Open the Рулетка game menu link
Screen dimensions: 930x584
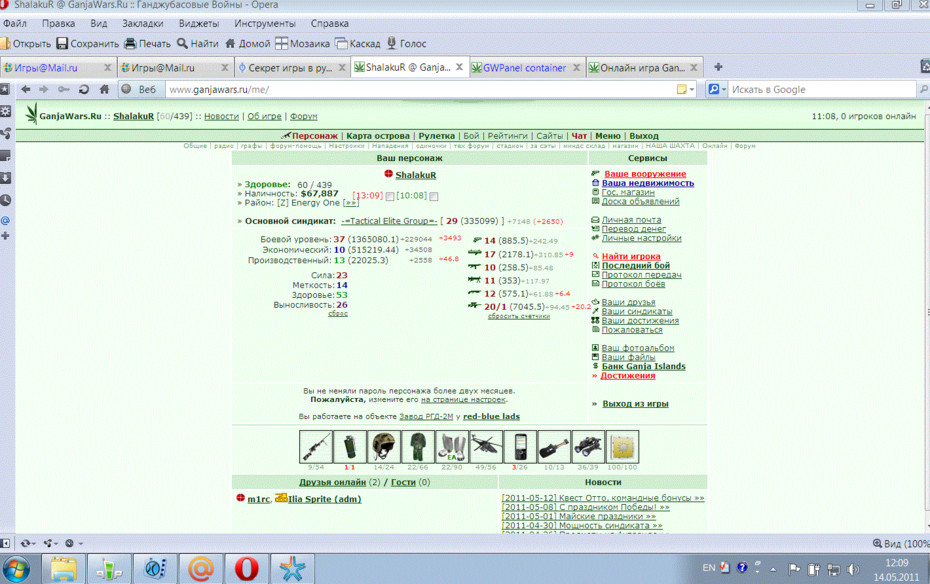pos(437,136)
